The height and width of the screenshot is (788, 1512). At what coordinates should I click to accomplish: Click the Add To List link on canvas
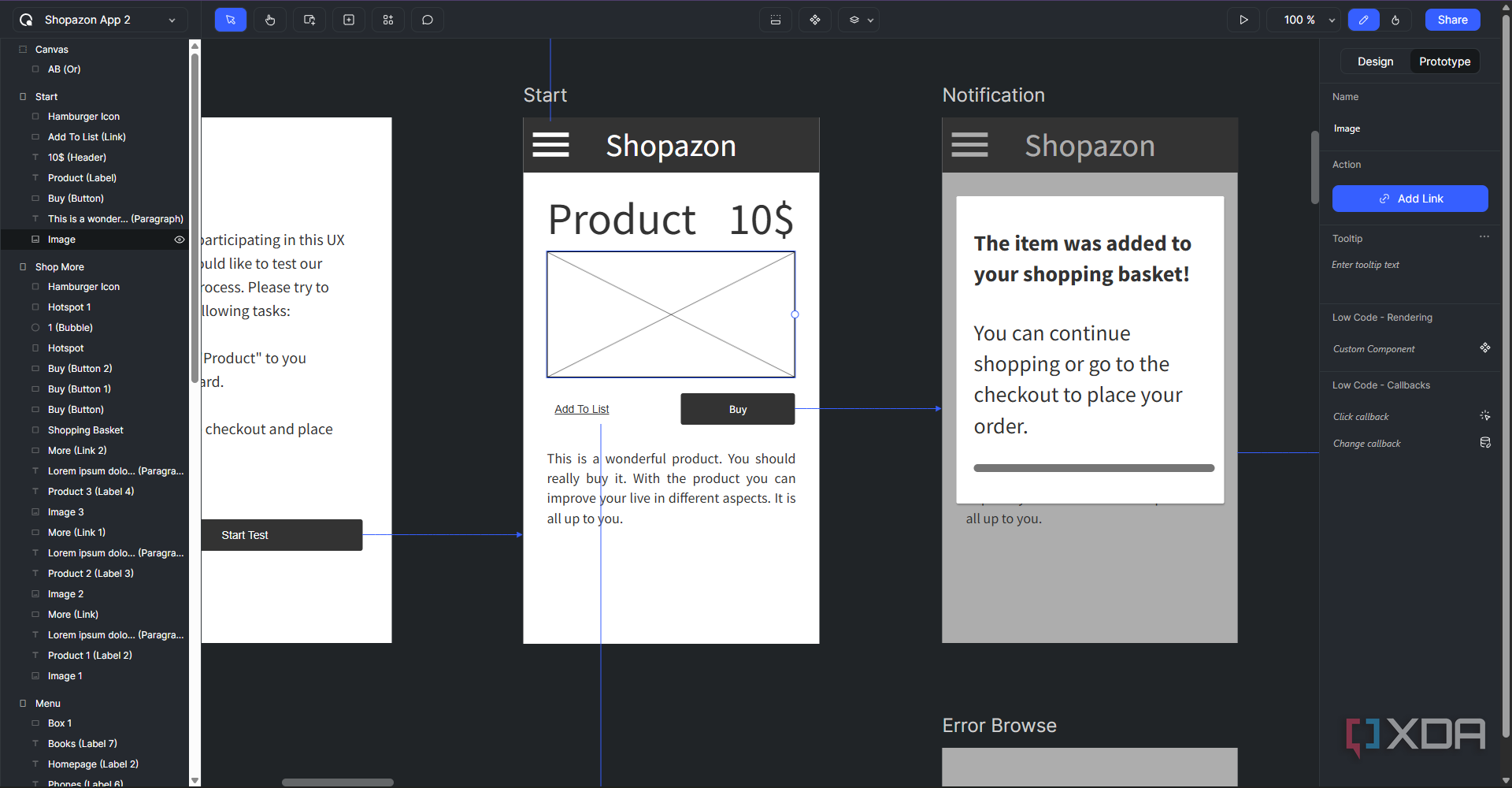pyautogui.click(x=582, y=409)
